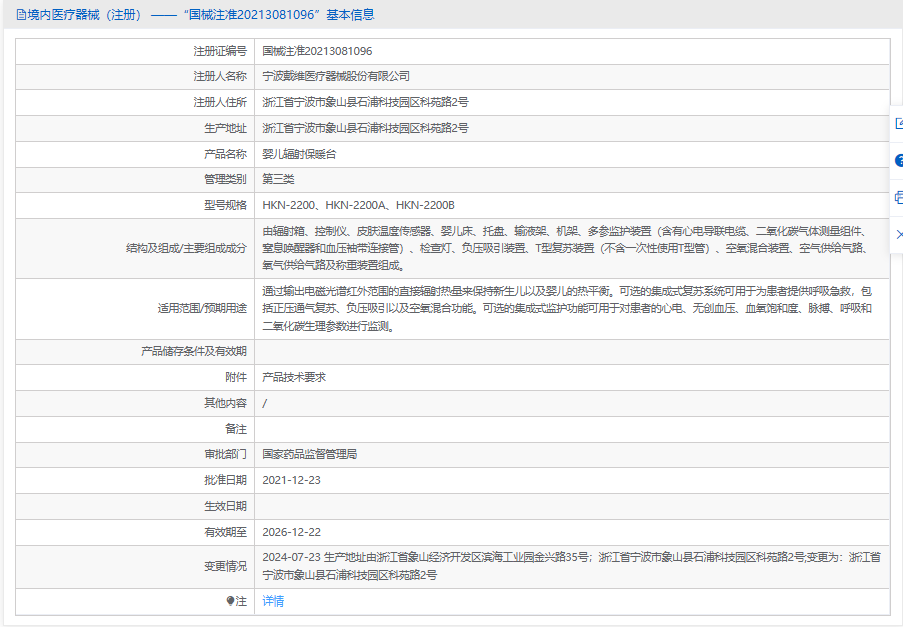Click the 产品技术要求 attachment text
Screen dimensions: 903x627
(294, 377)
